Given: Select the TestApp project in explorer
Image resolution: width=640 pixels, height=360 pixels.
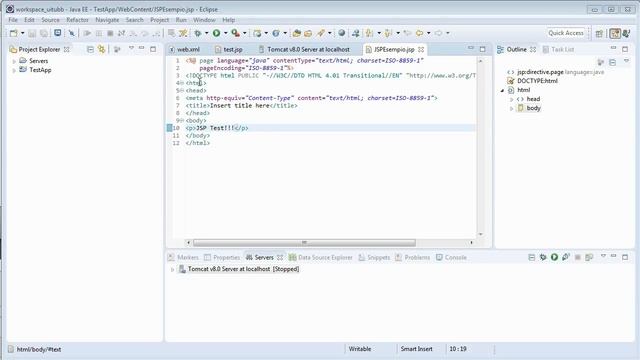Looking at the screenshot, I should [40, 70].
